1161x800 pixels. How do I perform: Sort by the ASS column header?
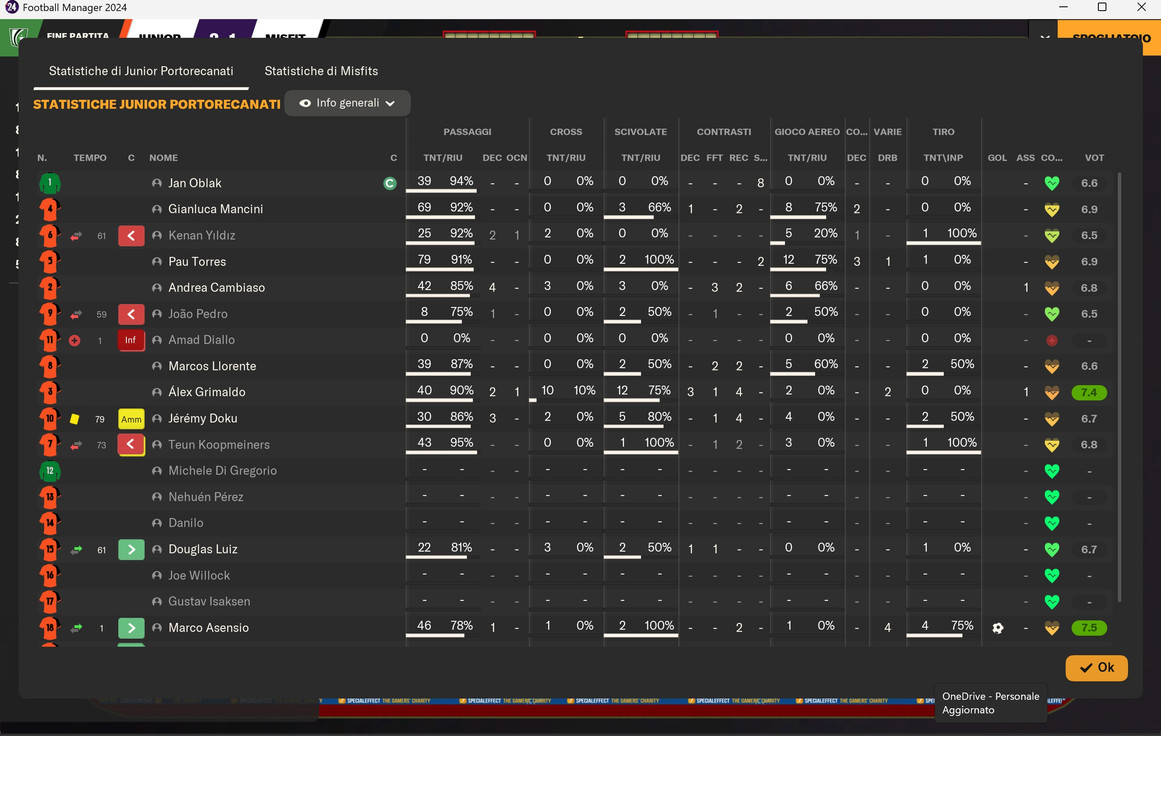click(x=1026, y=158)
